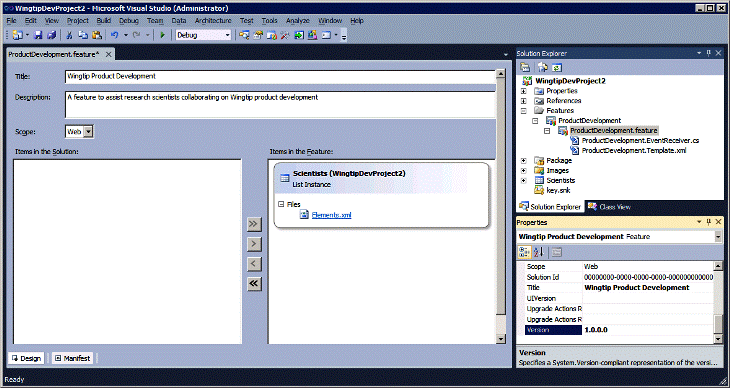Toggle auto-hide pin on Properties panel
This screenshot has height=388, width=730.
tap(709, 222)
